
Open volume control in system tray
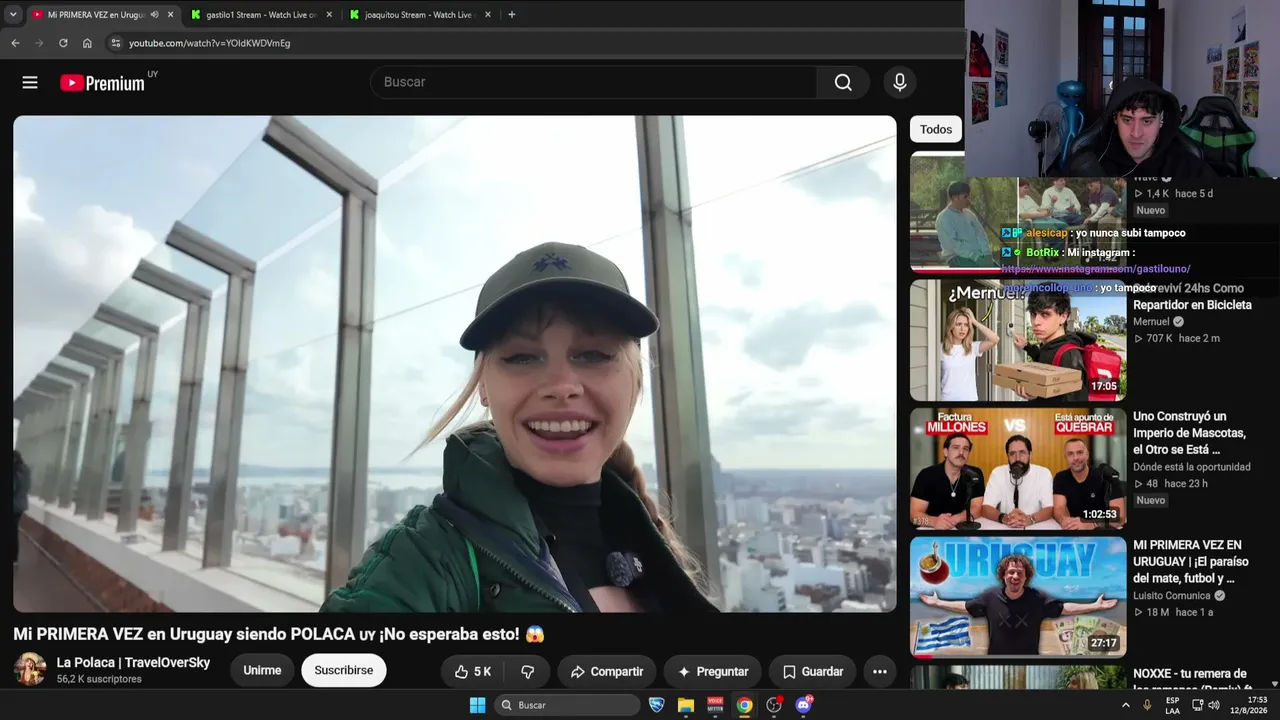click(x=1214, y=705)
